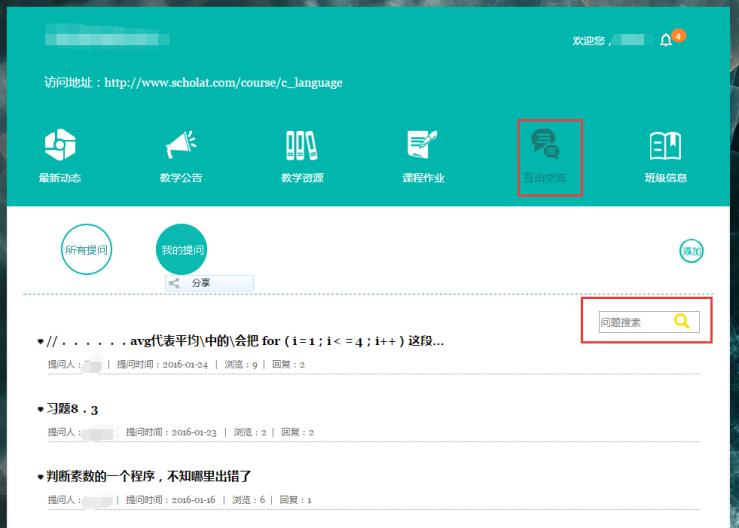Open 教学资源 teaching resources binders icon
This screenshot has height=528, width=739.
pos(302,146)
